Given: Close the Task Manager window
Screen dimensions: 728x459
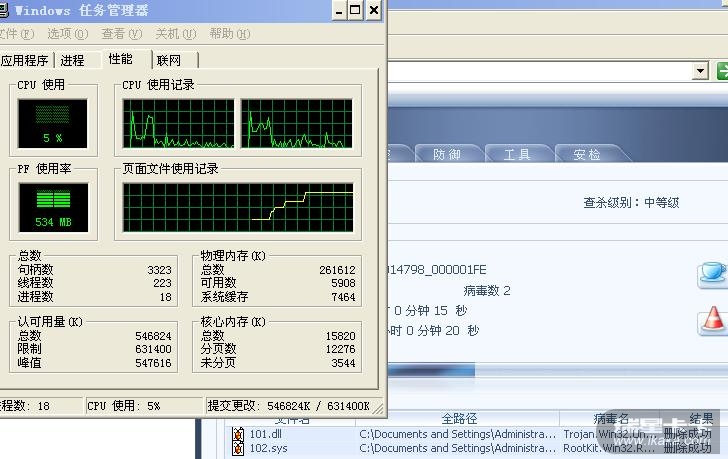Looking at the screenshot, I should 373,10.
